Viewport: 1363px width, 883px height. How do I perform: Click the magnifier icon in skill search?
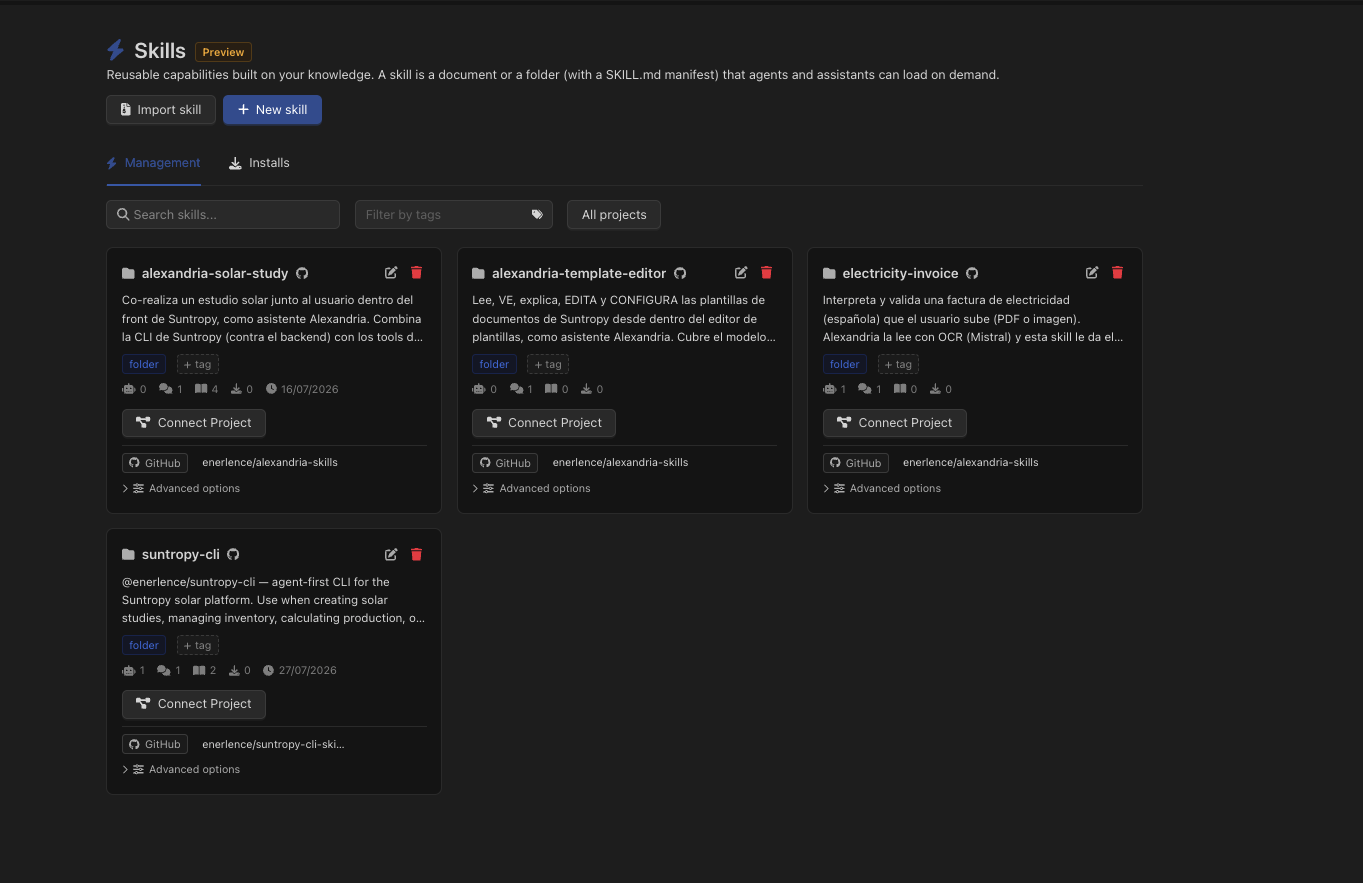point(123,214)
